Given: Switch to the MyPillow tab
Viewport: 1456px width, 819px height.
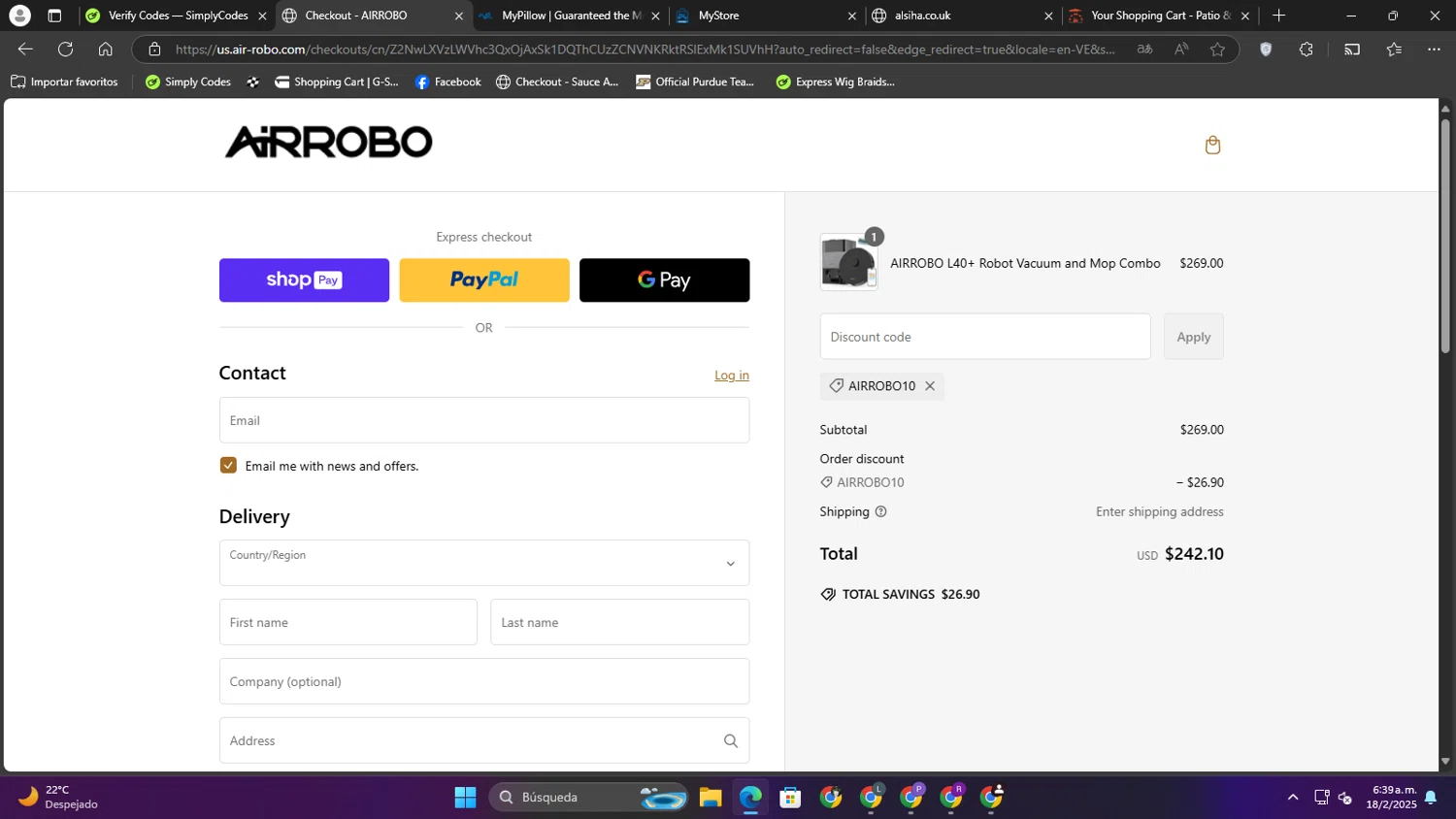Looking at the screenshot, I should pos(569,16).
